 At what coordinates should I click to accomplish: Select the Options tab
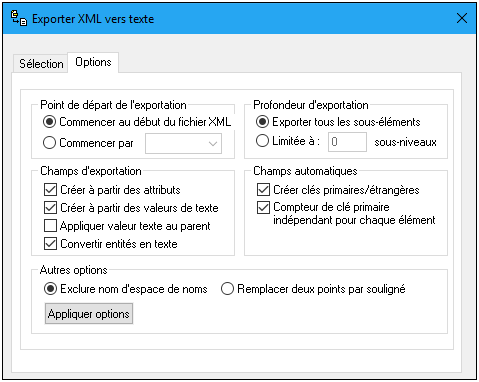[x=93, y=62]
